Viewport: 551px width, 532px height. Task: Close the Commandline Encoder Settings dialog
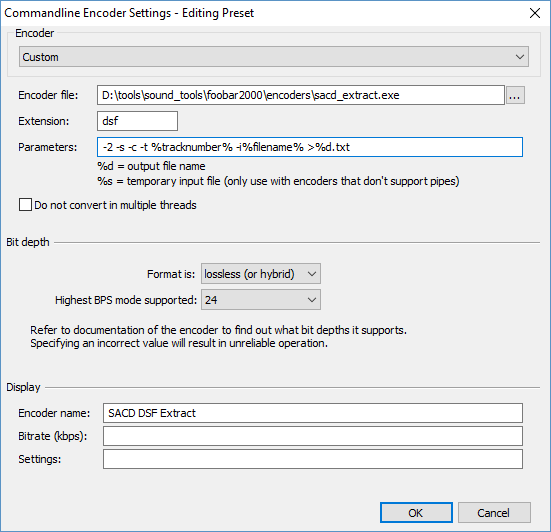tap(535, 13)
